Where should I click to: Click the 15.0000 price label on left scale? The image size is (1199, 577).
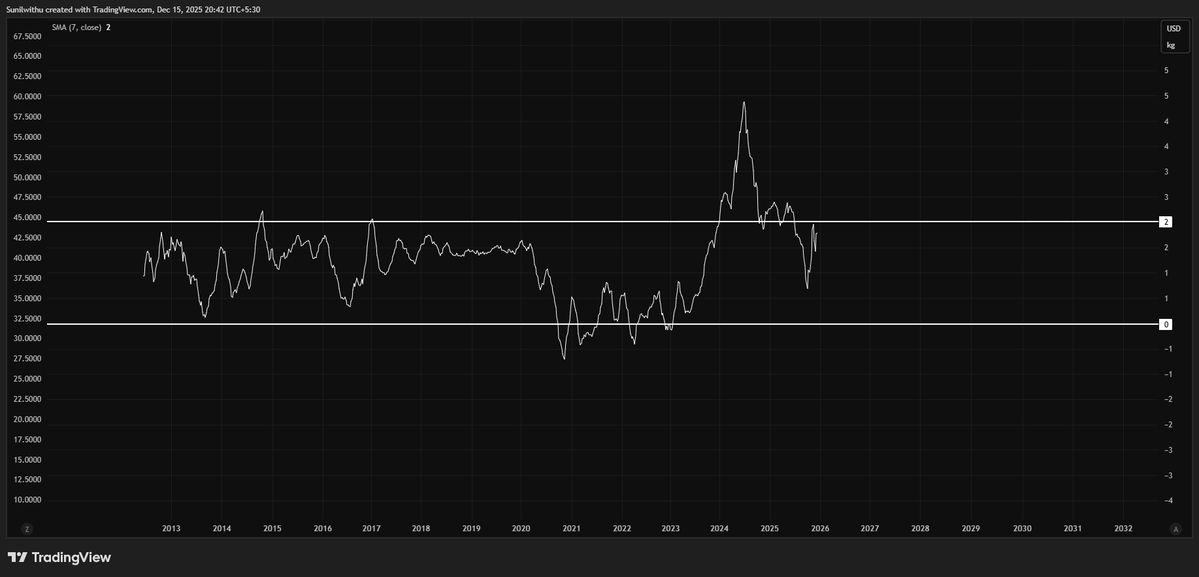click(x=28, y=460)
